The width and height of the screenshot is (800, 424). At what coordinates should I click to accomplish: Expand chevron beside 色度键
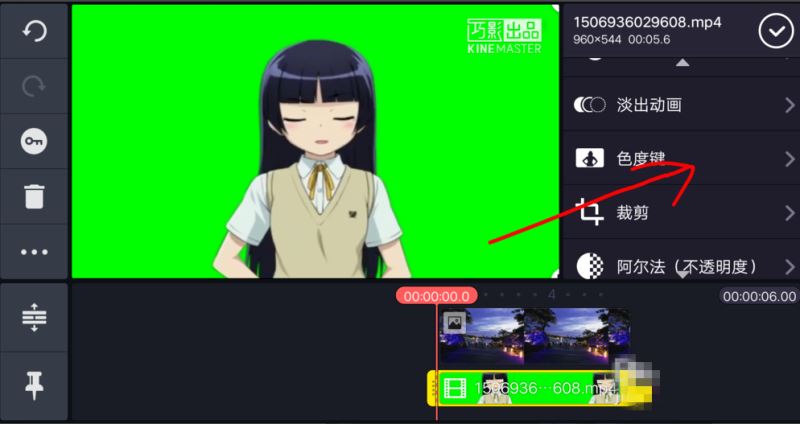[790, 159]
